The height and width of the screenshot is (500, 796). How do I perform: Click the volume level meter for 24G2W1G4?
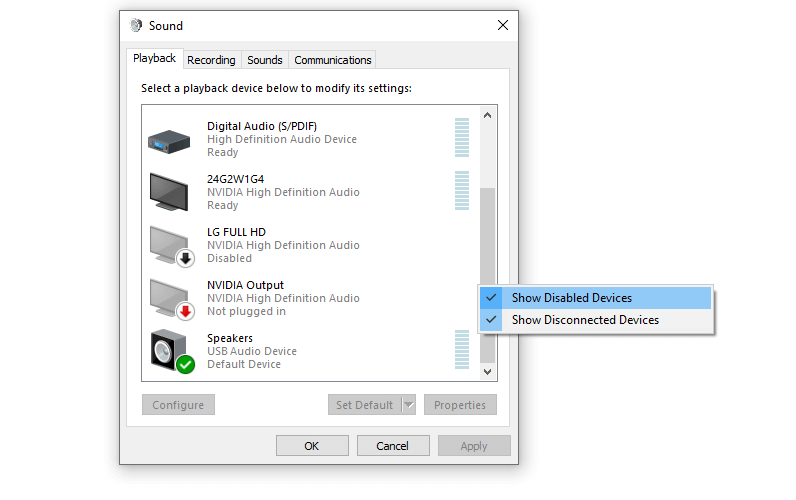pos(462,190)
